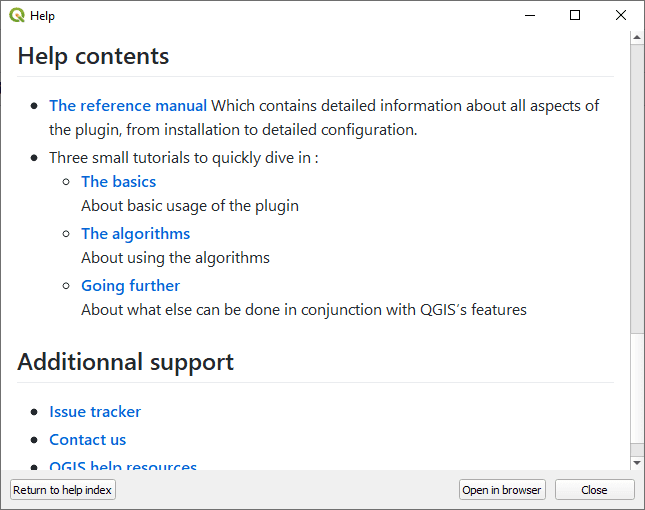Open The reference manual link
645x510 pixels.
128,105
